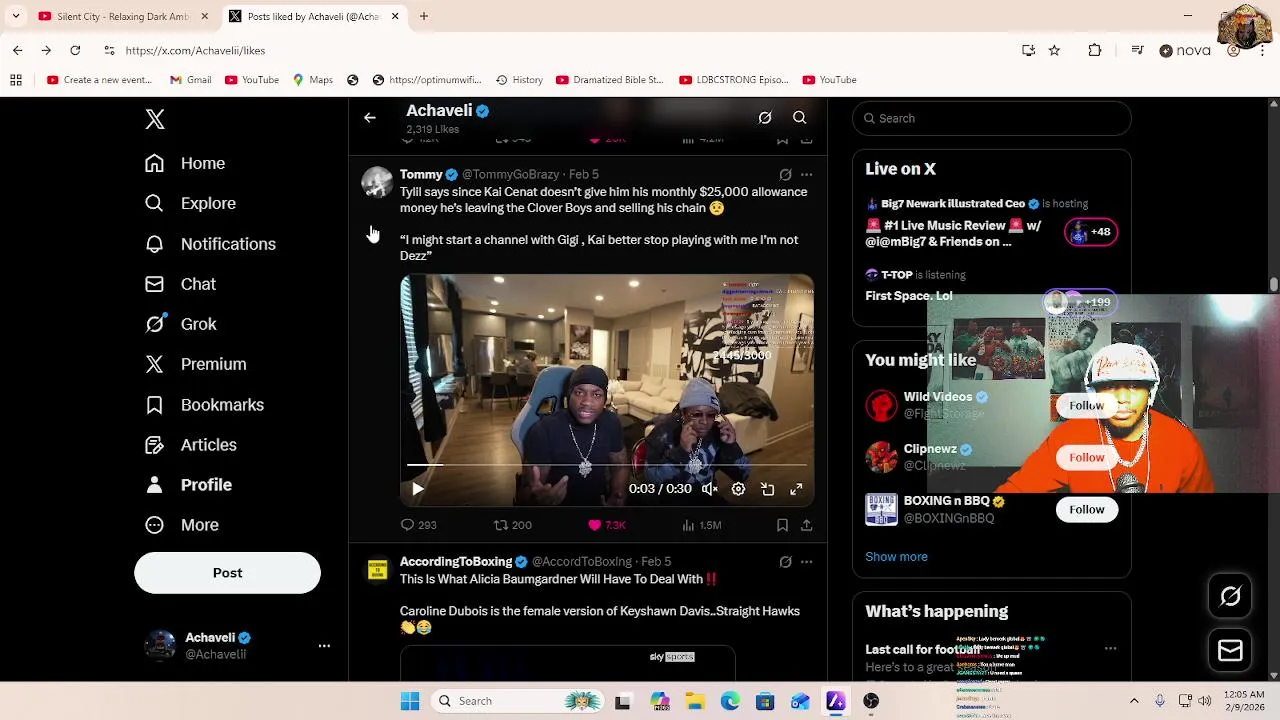
Task: Open floating Grok button at bottom right
Action: tap(1230, 597)
